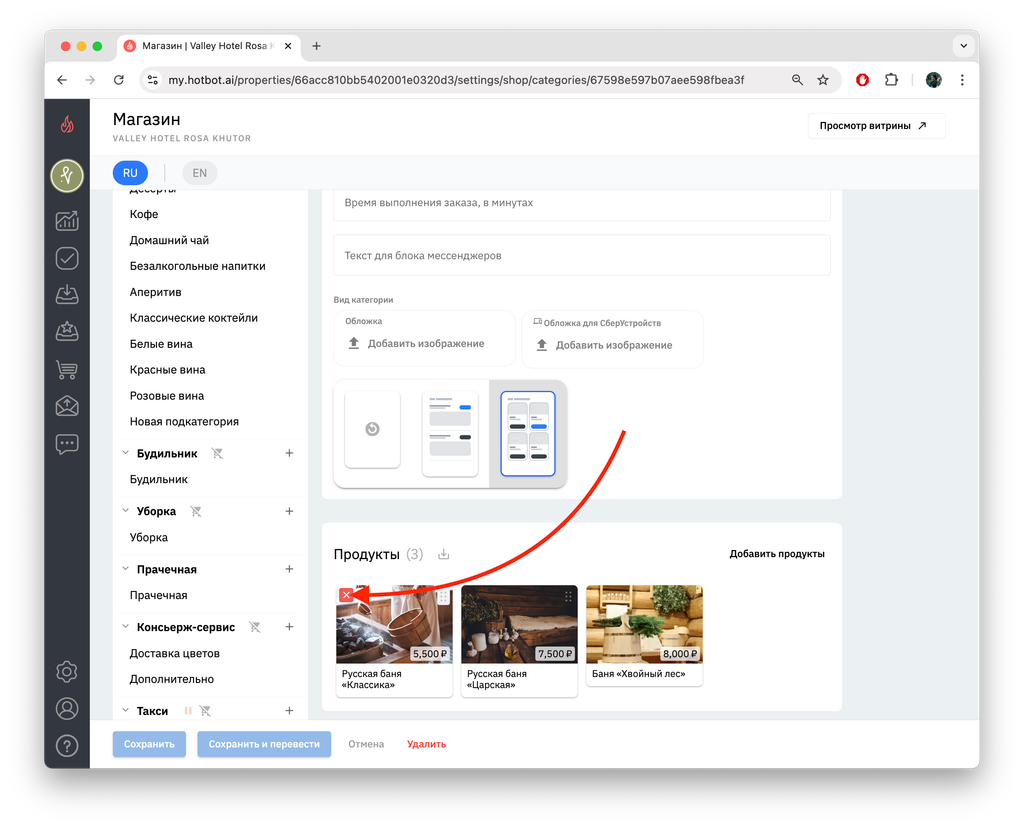Image resolution: width=1024 pixels, height=827 pixels.
Task: Download products list icon
Action: click(x=443, y=555)
